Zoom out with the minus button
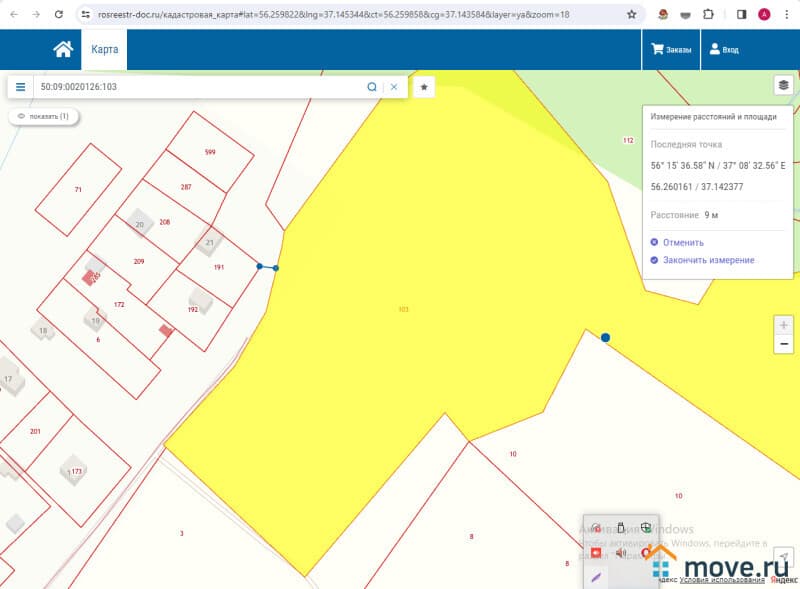 pyautogui.click(x=784, y=344)
